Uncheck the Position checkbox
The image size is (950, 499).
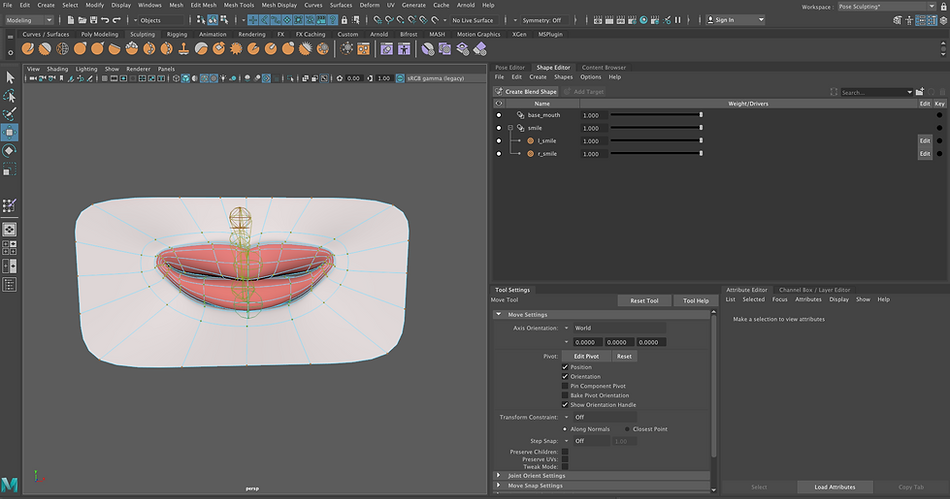click(565, 367)
